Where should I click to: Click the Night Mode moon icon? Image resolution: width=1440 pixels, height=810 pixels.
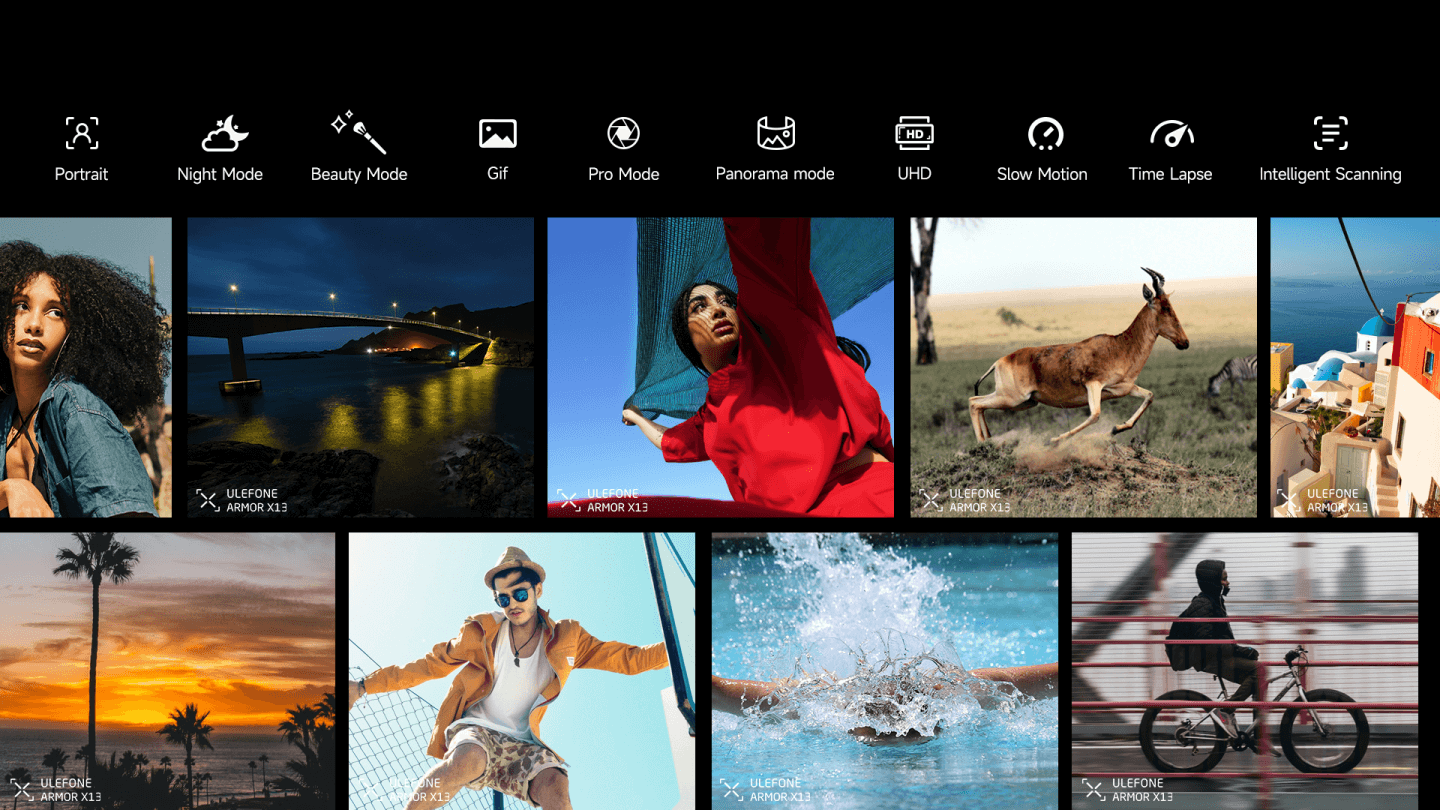224,133
